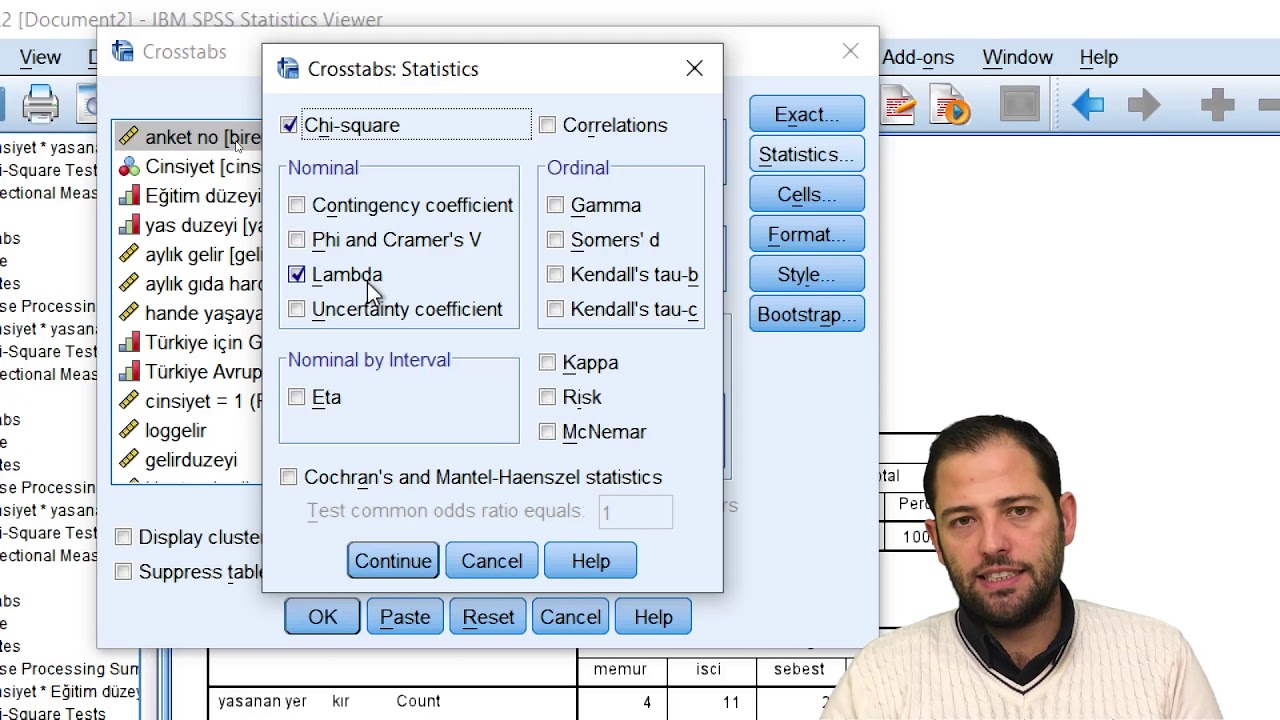1280x720 pixels.
Task: Select 'Eğitim düzeyi' variable in list
Action: click(x=188, y=196)
